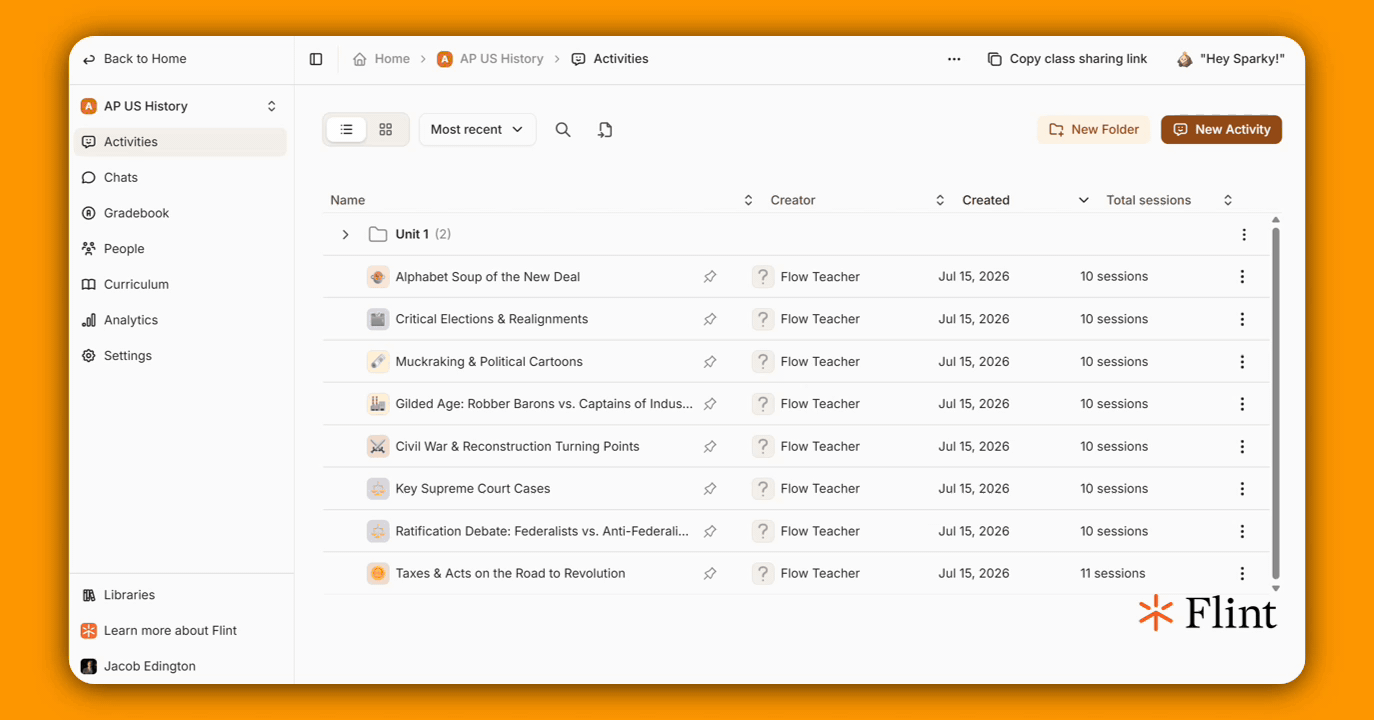1374x720 pixels.
Task: Pin the Key Supreme Court Cases activity
Action: click(710, 489)
